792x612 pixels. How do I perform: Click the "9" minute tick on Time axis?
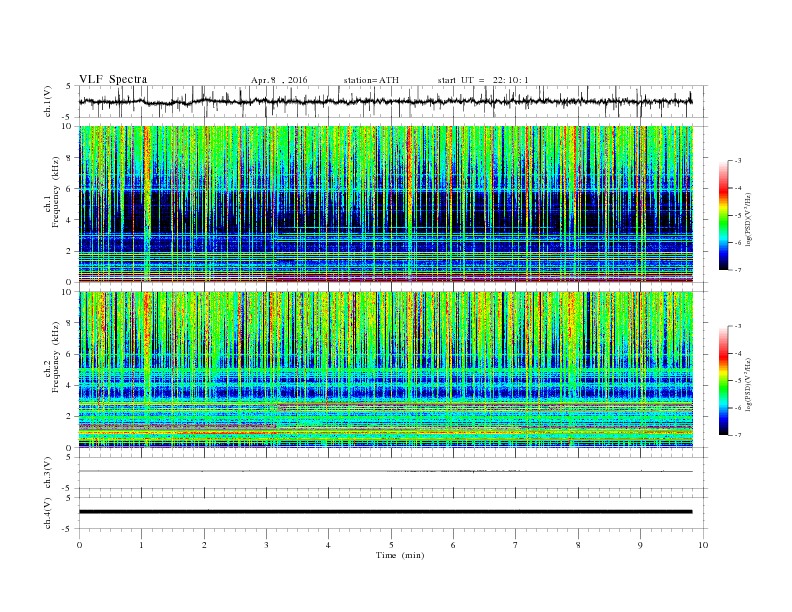(640, 545)
